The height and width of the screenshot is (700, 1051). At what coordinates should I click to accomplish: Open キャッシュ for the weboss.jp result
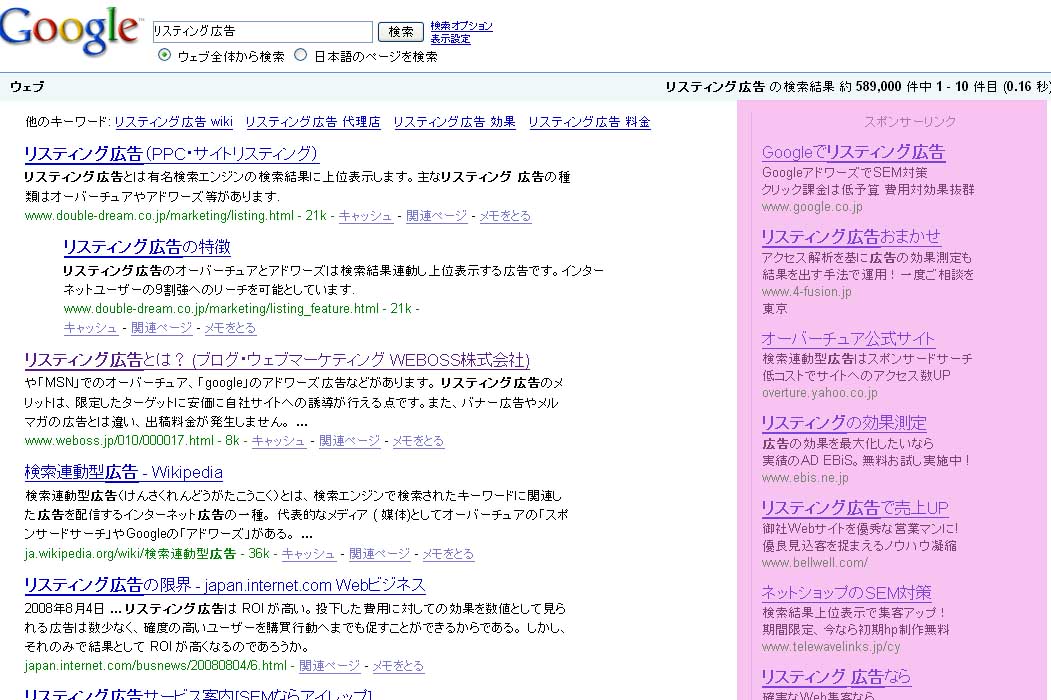(x=278, y=441)
